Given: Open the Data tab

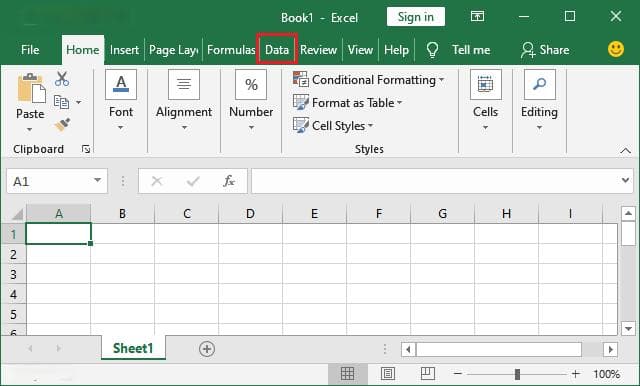Looking at the screenshot, I should (277, 50).
